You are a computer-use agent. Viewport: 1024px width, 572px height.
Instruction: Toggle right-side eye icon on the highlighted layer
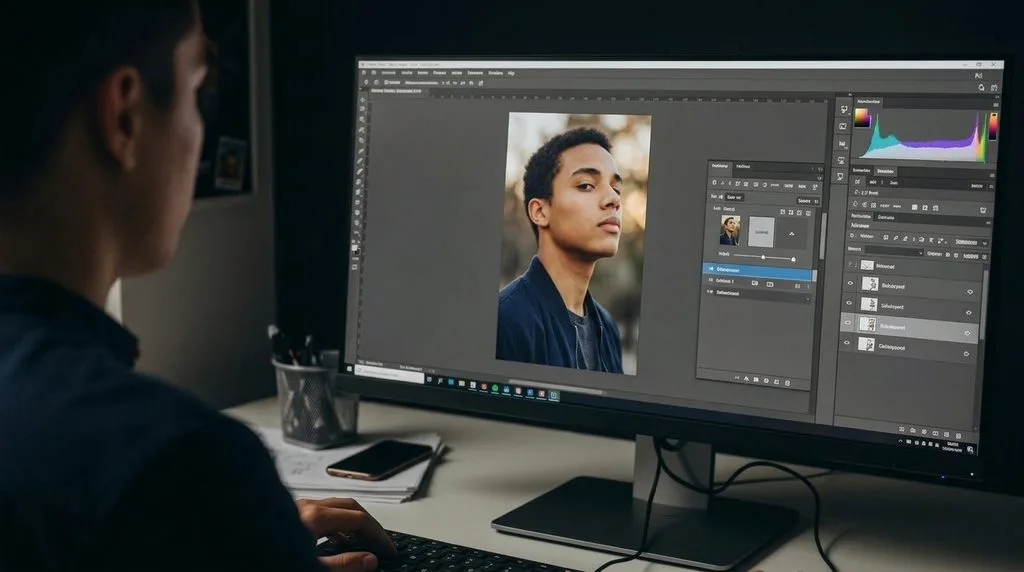pyautogui.click(x=967, y=334)
